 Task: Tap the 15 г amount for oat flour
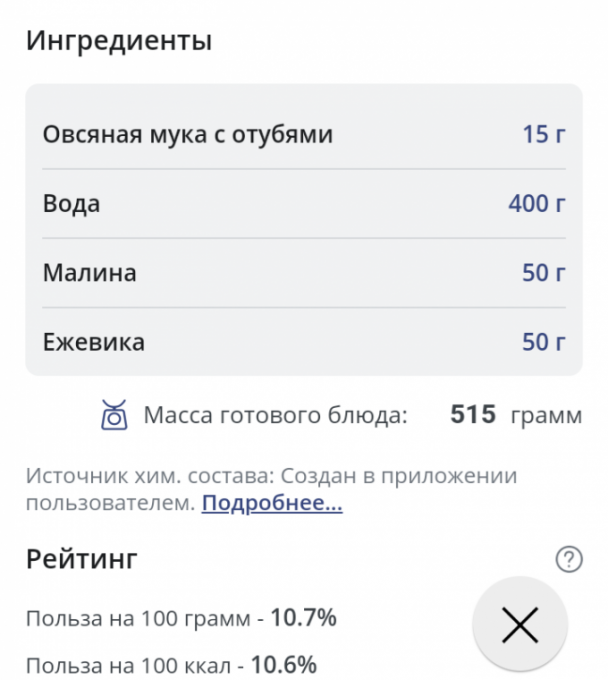tap(544, 134)
